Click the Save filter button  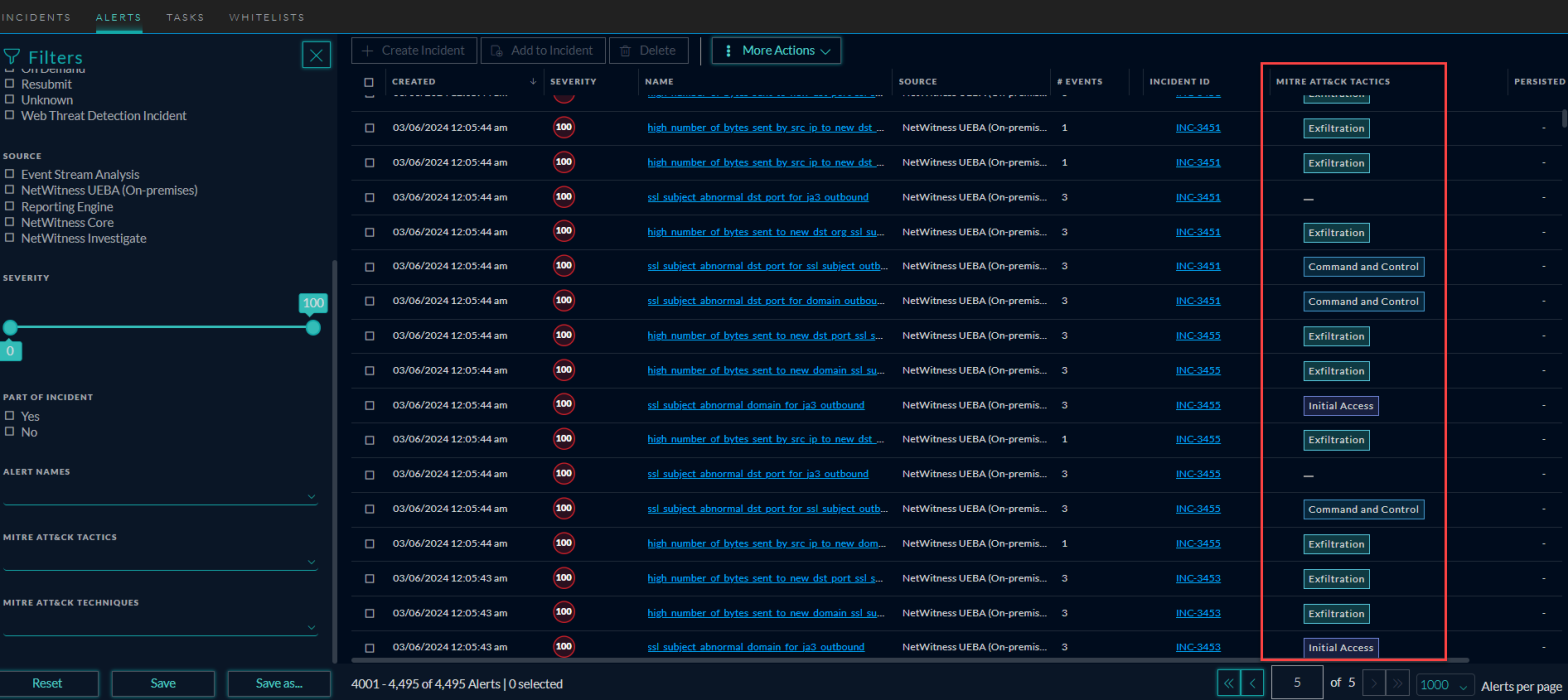(163, 684)
